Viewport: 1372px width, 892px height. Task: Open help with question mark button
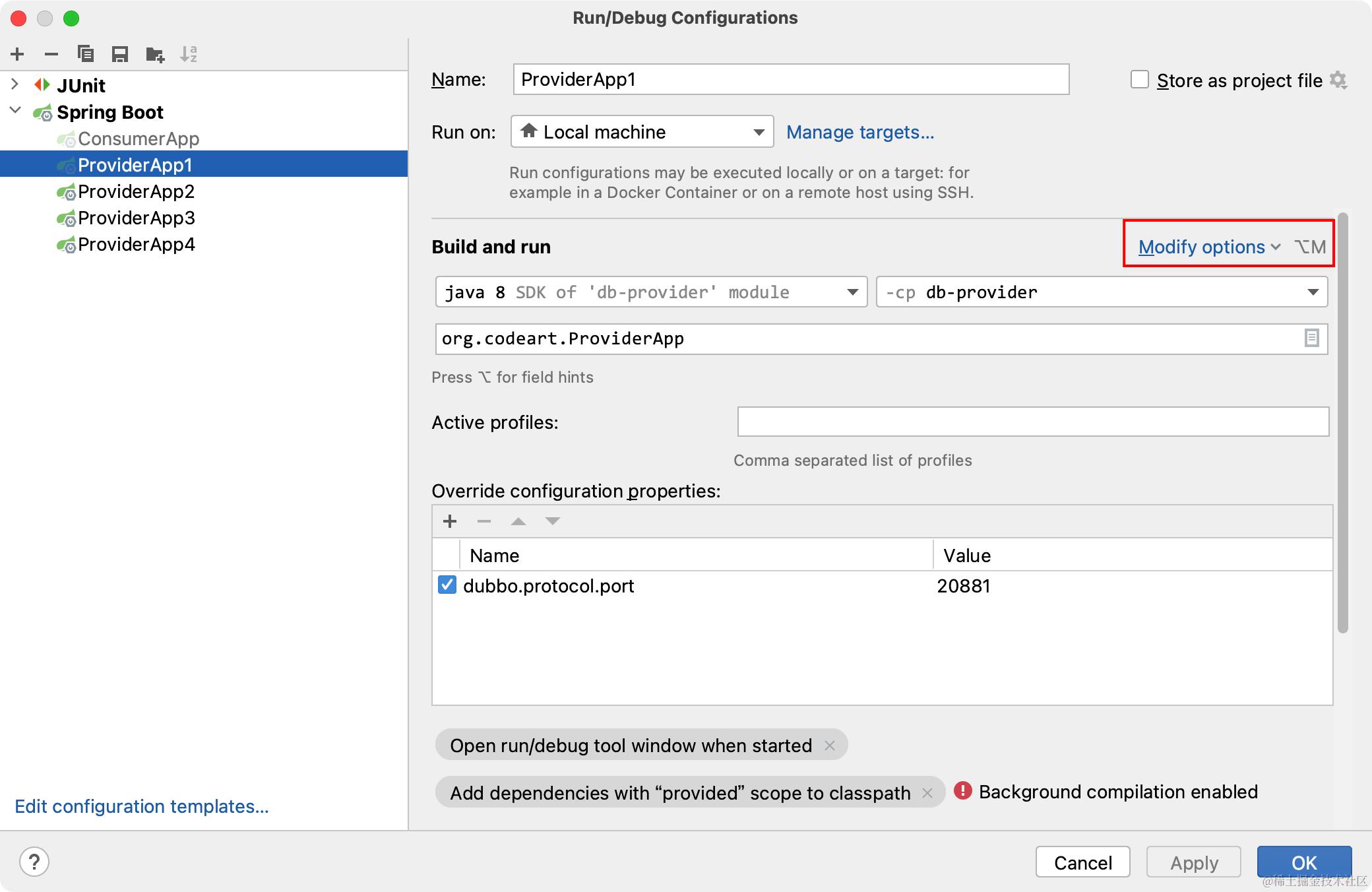(34, 862)
